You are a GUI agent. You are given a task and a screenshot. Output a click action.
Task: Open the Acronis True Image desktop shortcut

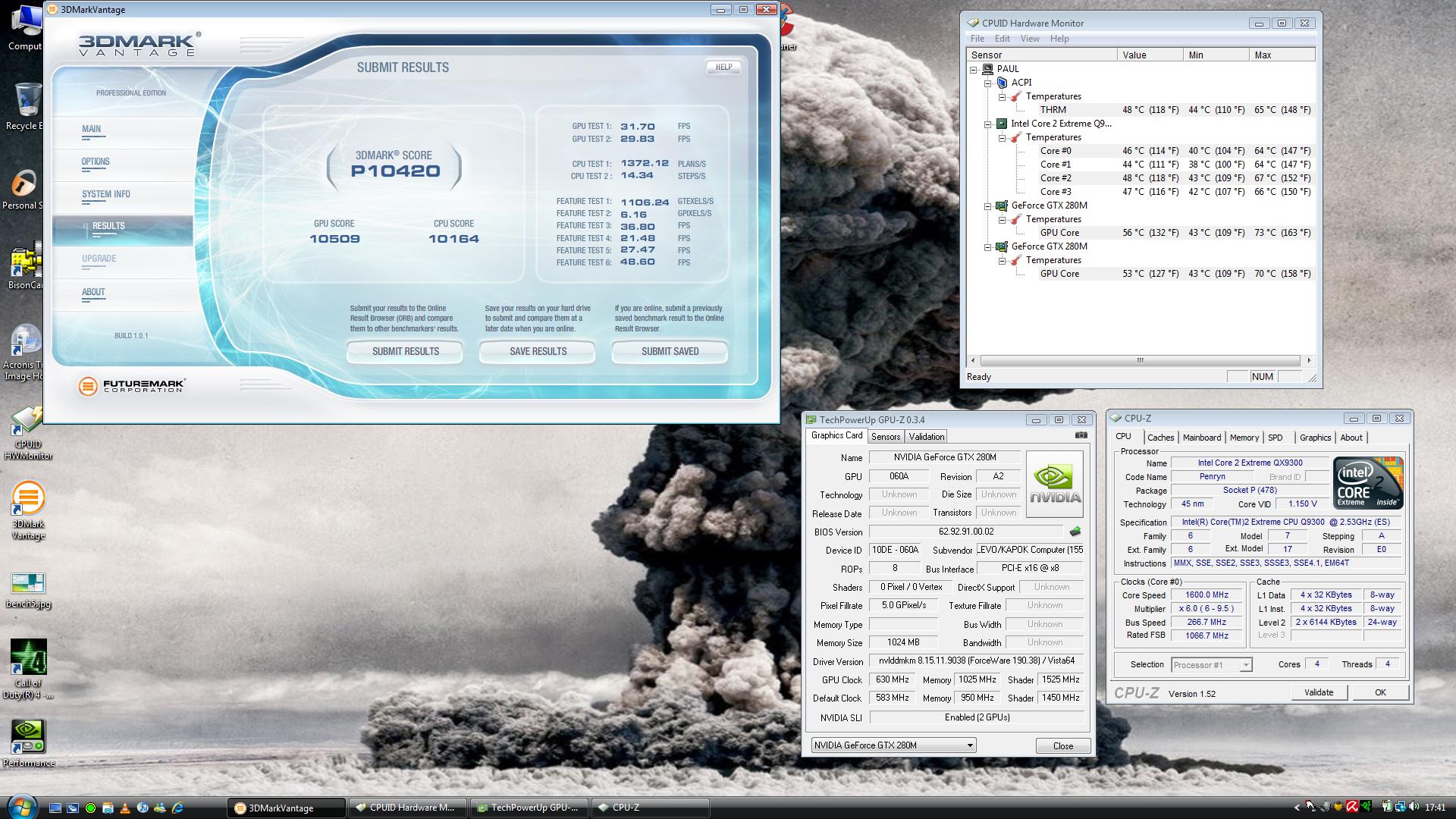[x=23, y=352]
